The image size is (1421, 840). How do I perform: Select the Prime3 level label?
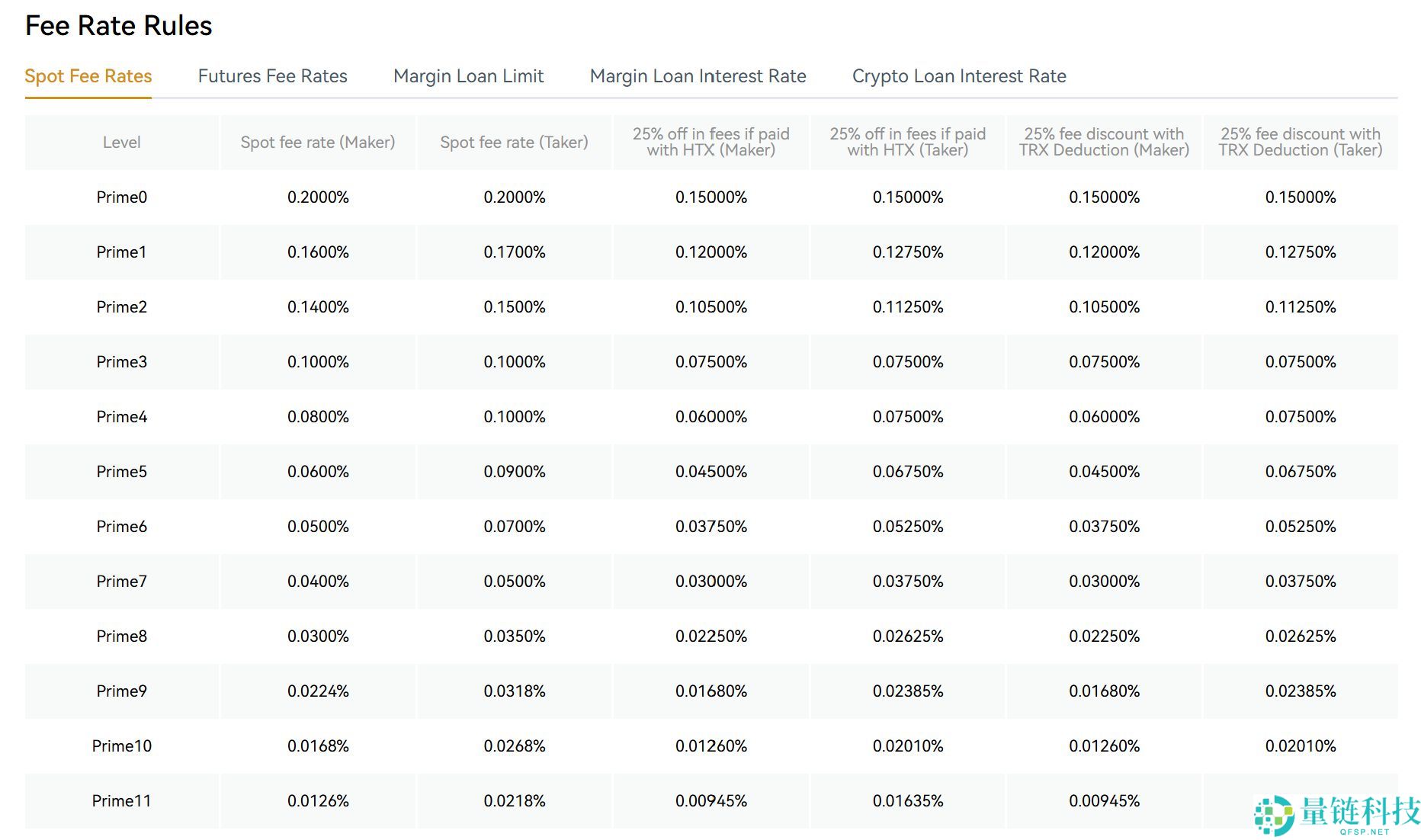tap(122, 362)
